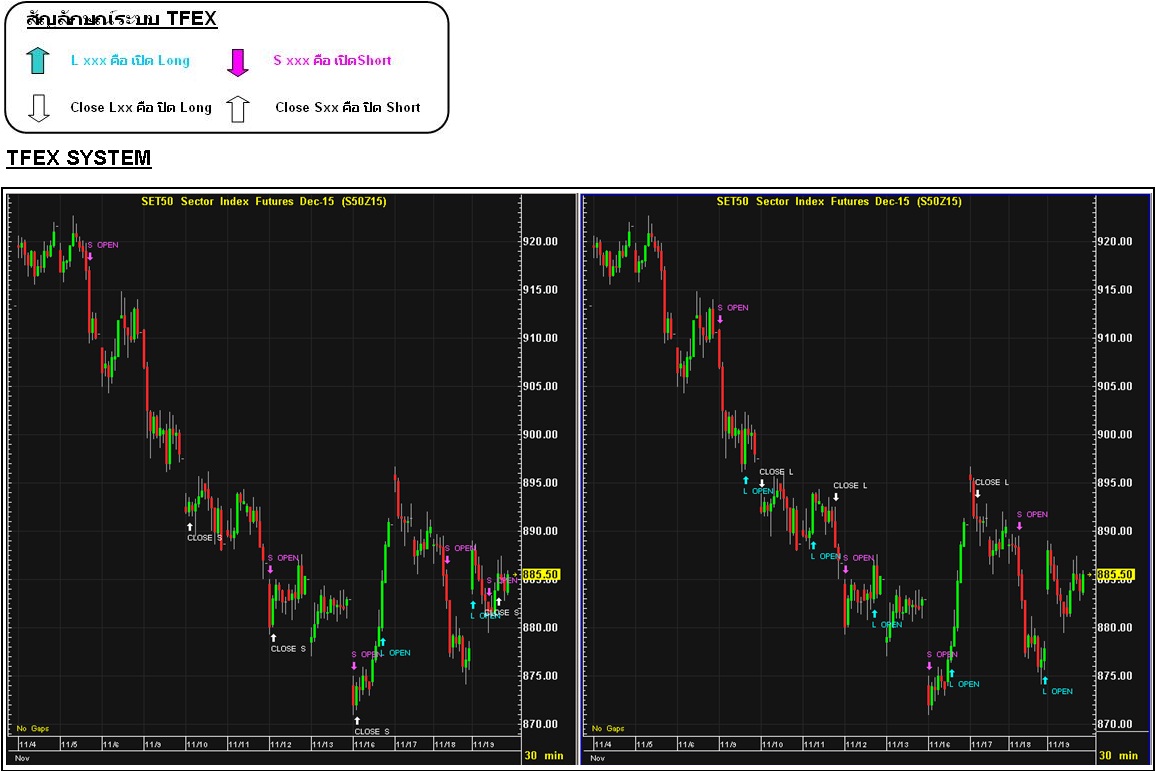Click cyan arrow above rightmost L OPEN, right chart
1156x771 pixels.
(1045, 680)
